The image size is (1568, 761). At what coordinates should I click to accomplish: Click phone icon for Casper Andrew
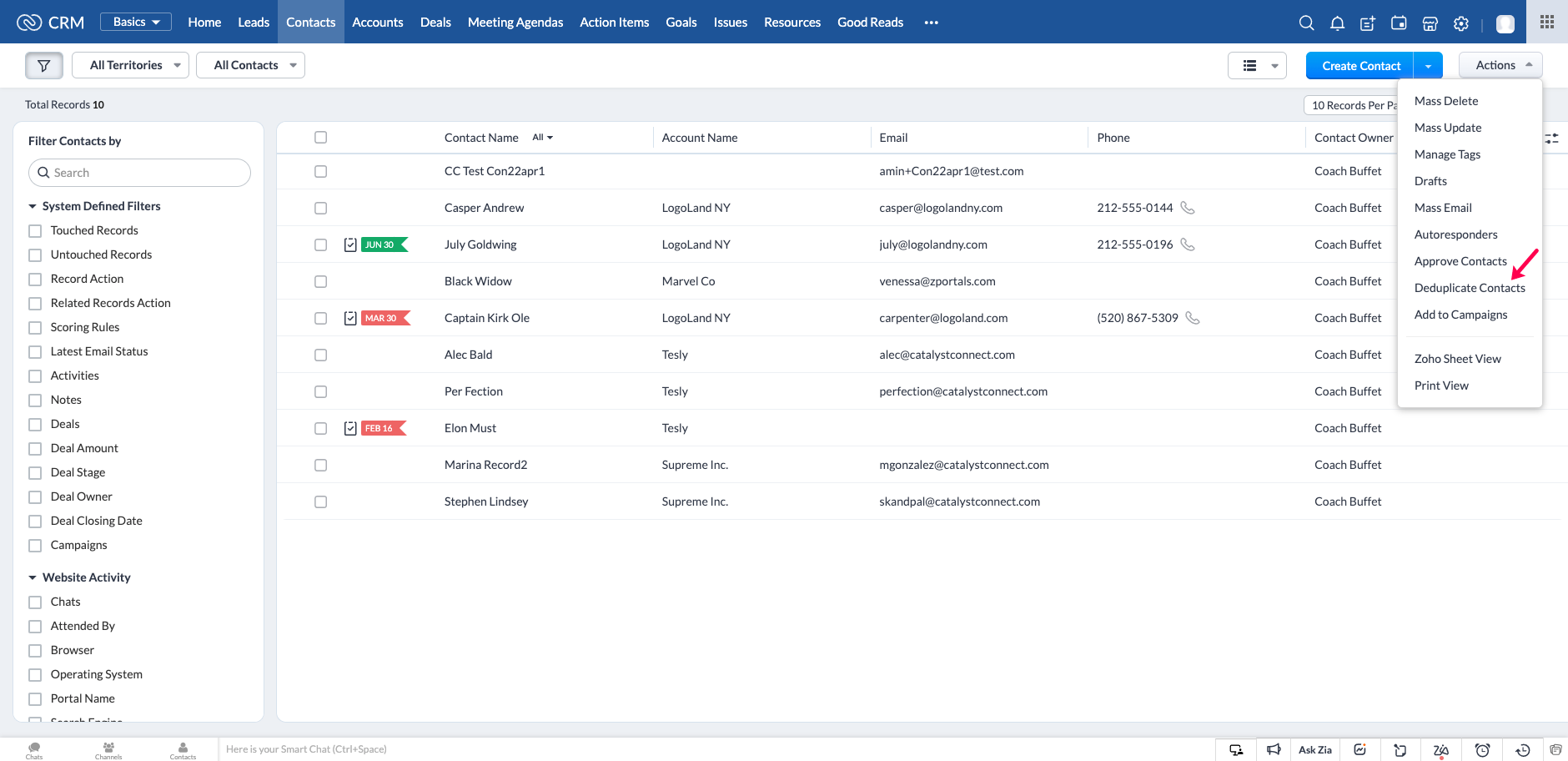[x=1188, y=208]
